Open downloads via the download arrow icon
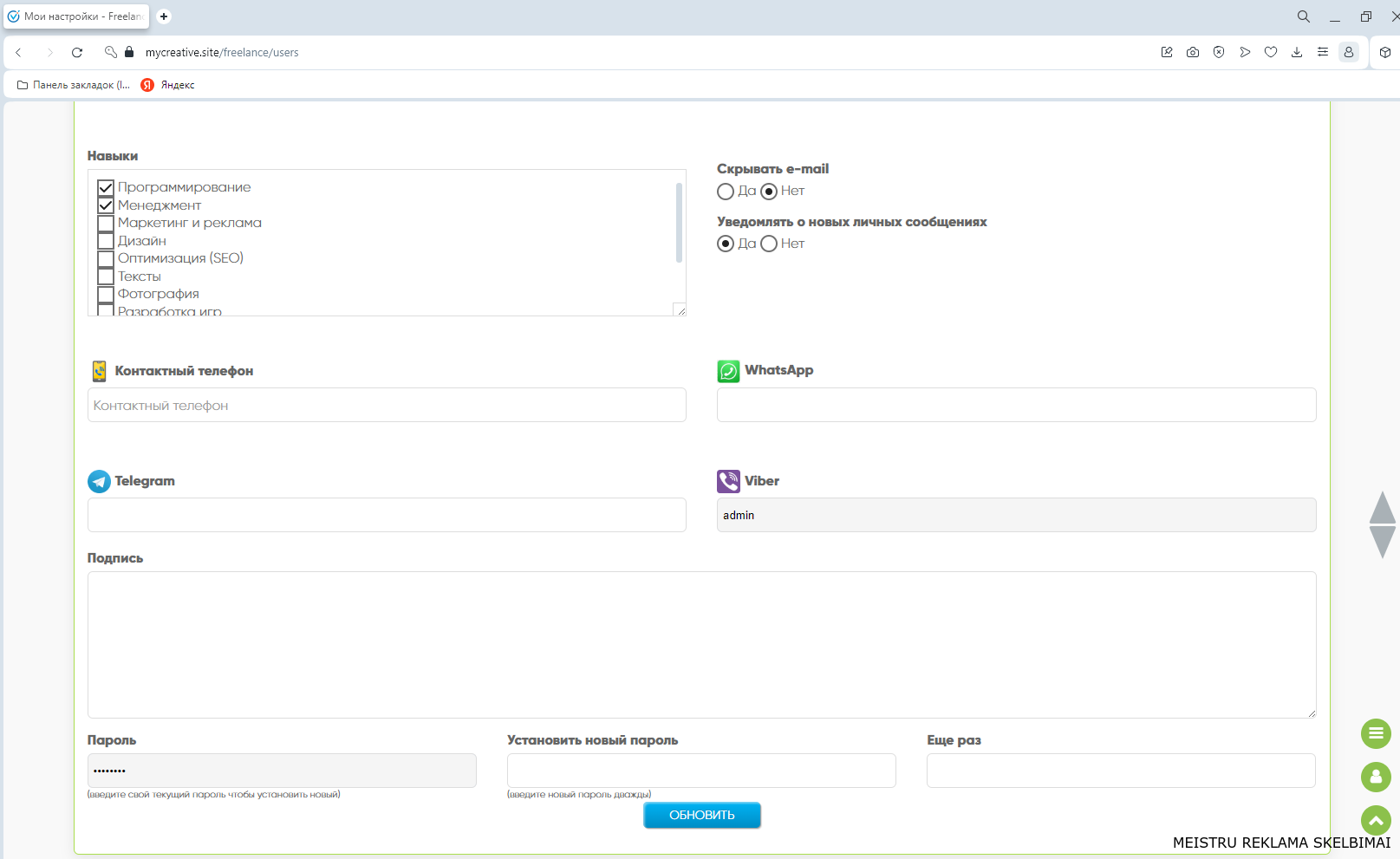1400x859 pixels. [x=1297, y=52]
